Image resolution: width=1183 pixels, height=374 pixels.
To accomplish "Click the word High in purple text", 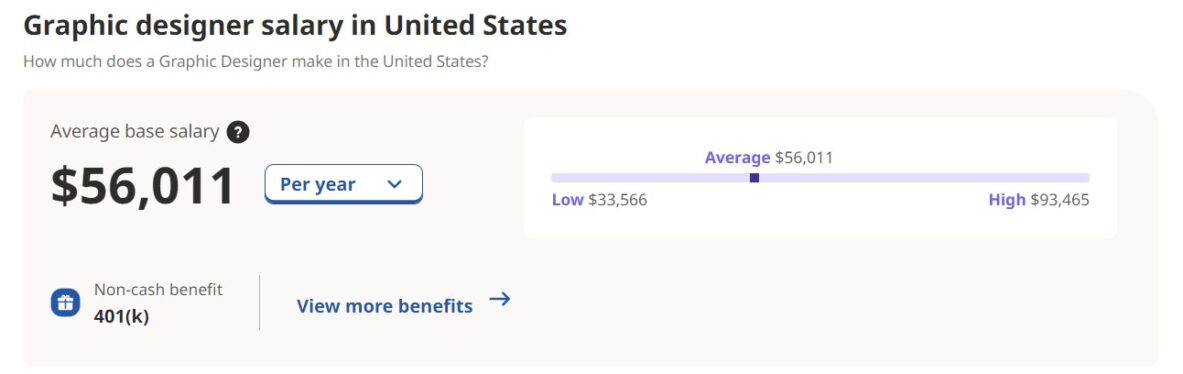I will pos(1006,201).
